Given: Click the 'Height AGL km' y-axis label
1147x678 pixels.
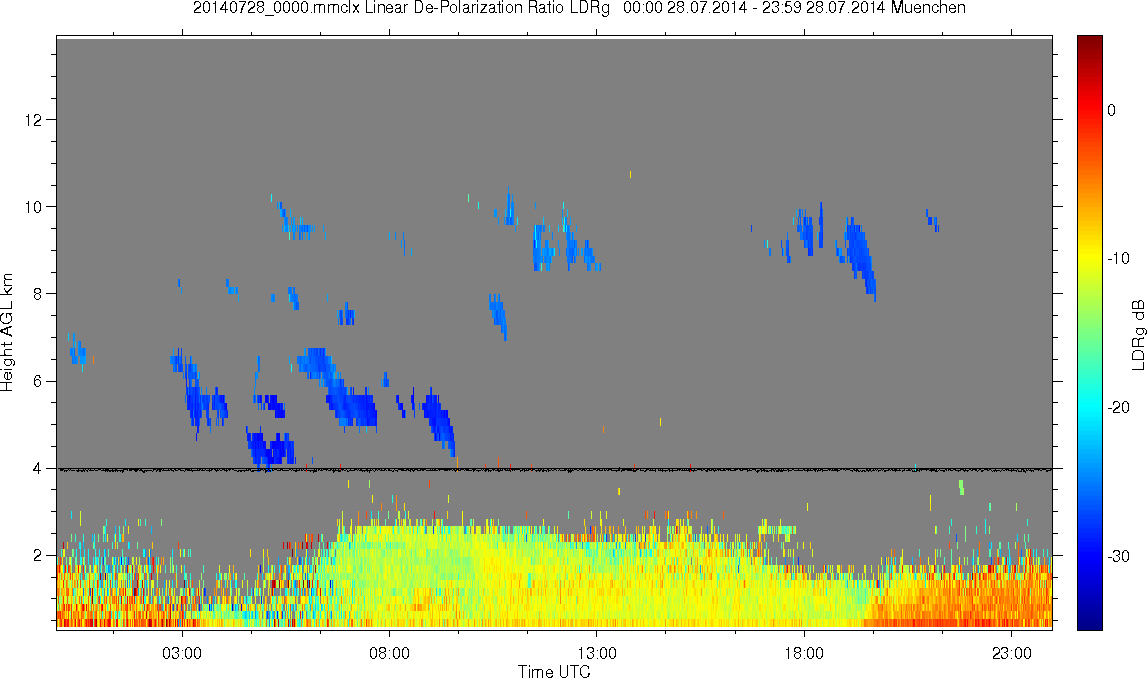Looking at the screenshot, I should pyautogui.click(x=8, y=333).
